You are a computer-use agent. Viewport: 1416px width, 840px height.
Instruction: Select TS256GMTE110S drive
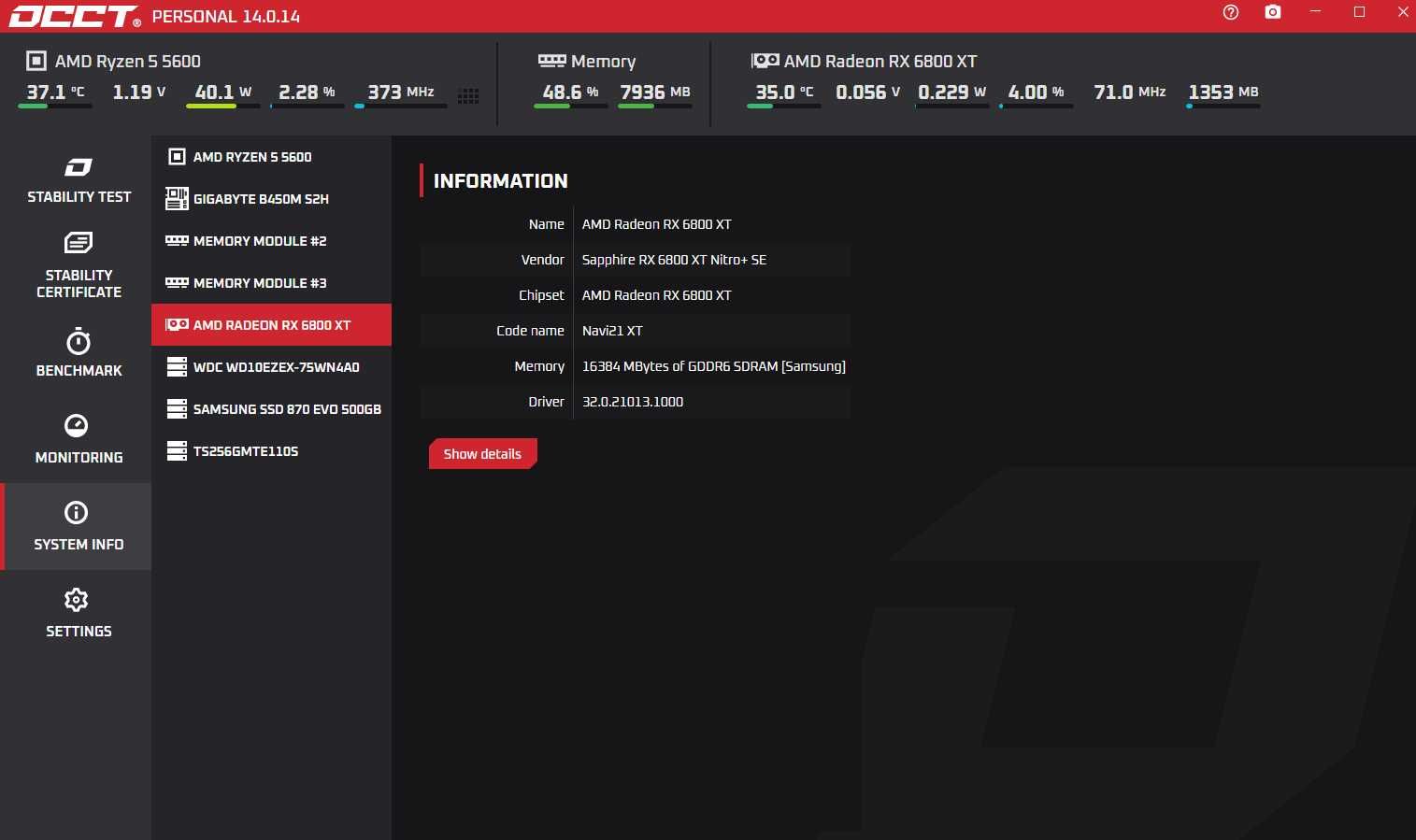point(271,451)
